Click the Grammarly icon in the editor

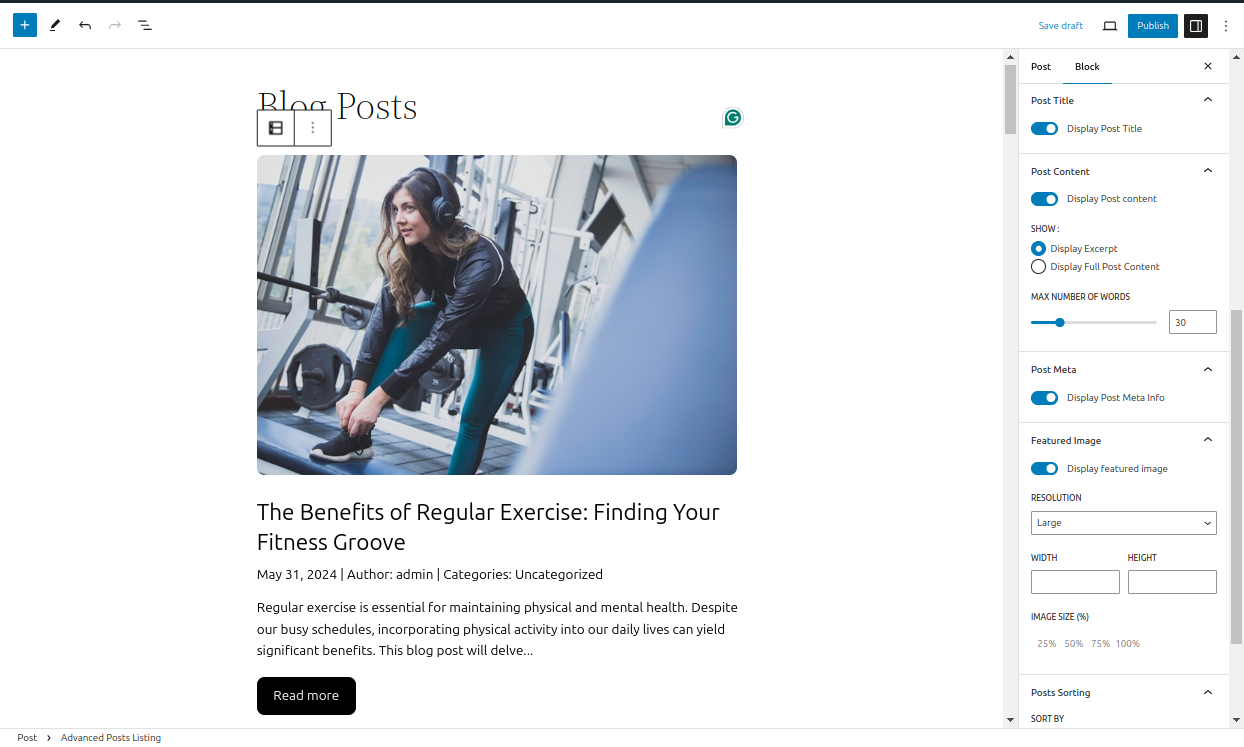(x=733, y=118)
